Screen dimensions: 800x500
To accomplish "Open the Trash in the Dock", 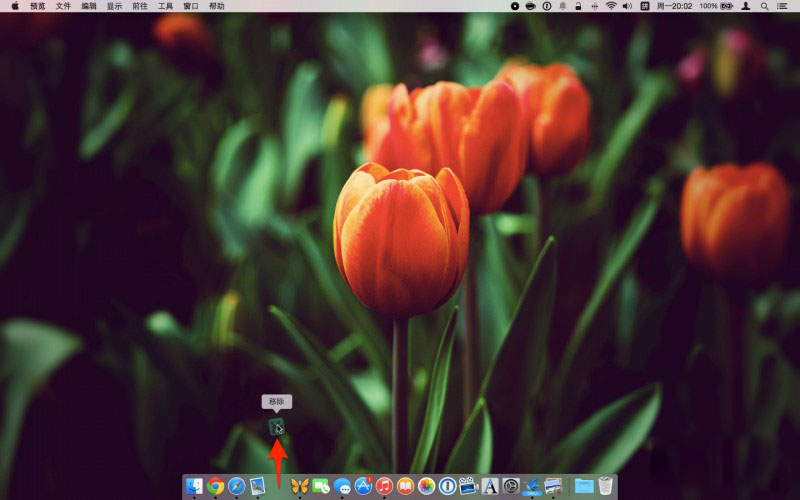I will click(605, 486).
